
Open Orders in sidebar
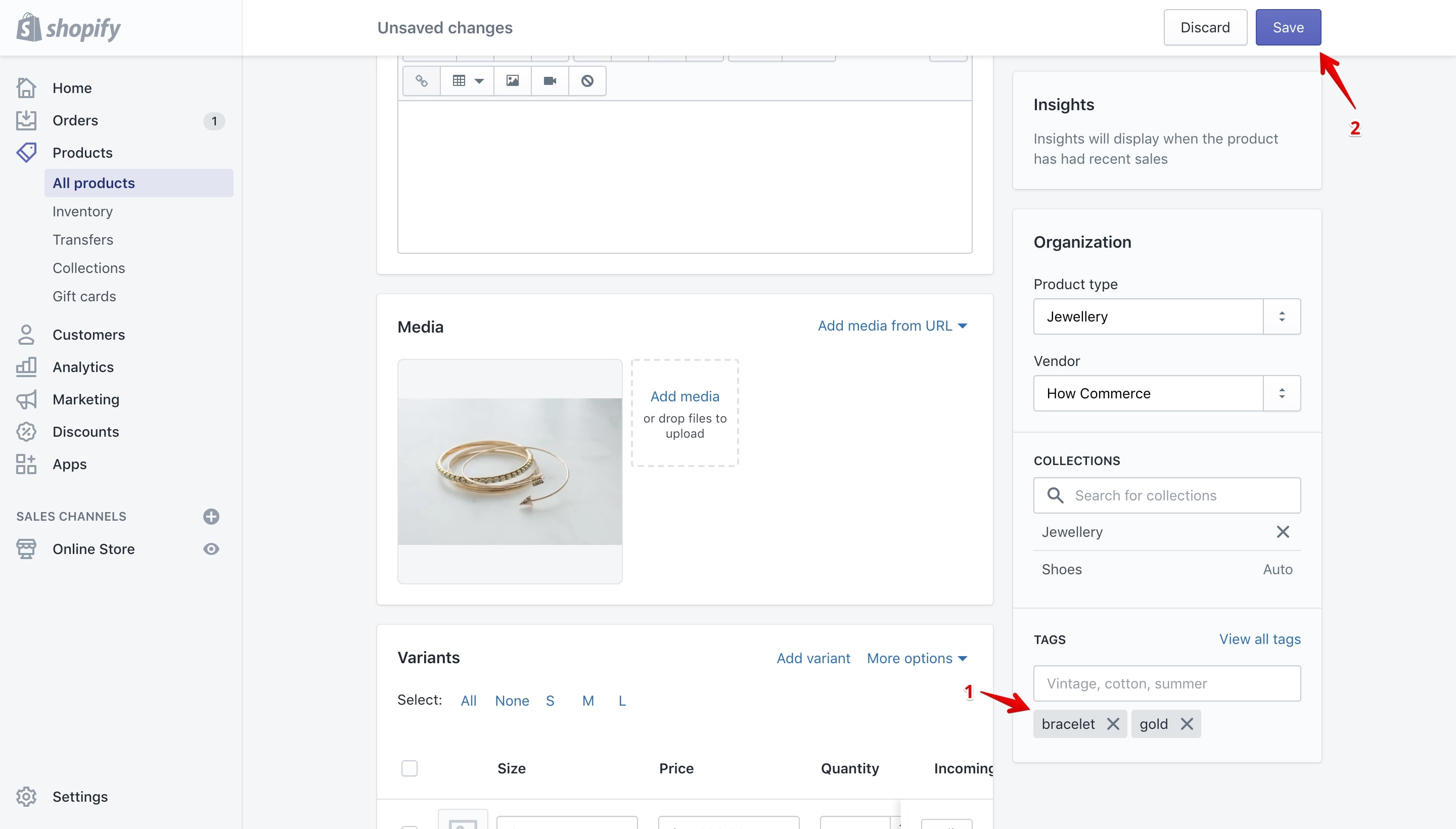[x=75, y=120]
